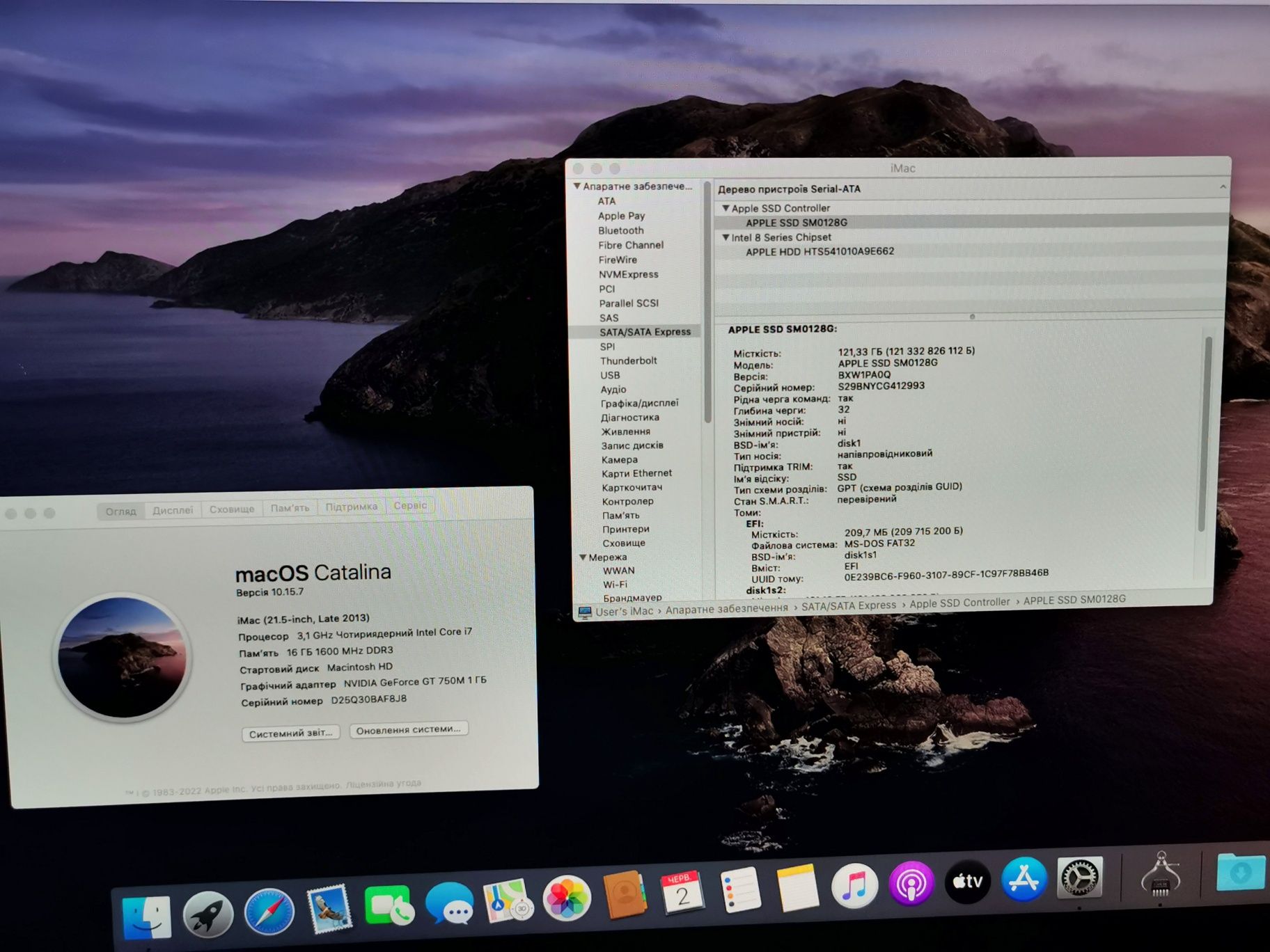The height and width of the screenshot is (952, 1270).
Task: Click Apple SSD Controller in the path bar
Action: pos(959,603)
